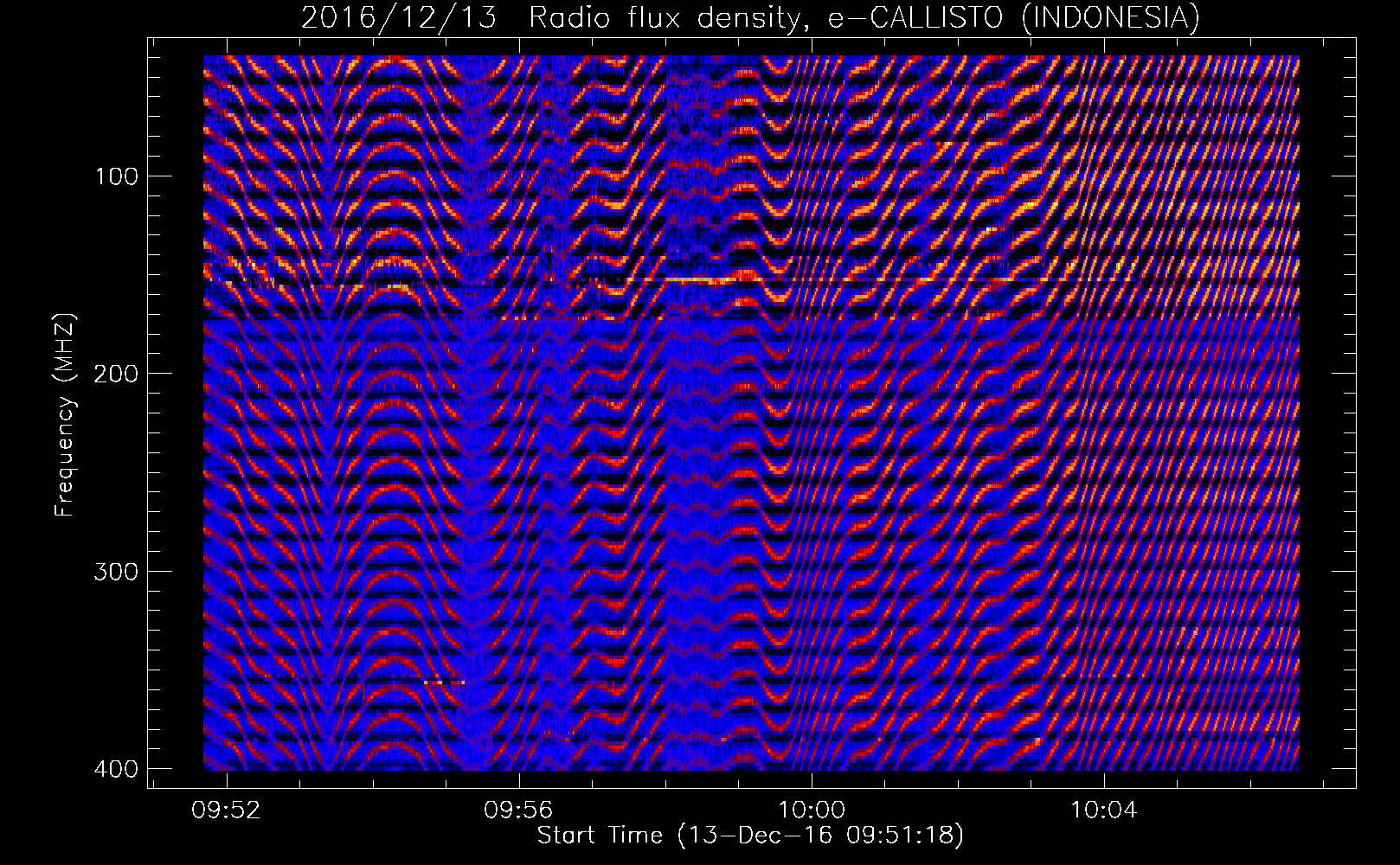Click the 09:52 time tick label
The height and width of the screenshot is (865, 1400).
coord(227,811)
